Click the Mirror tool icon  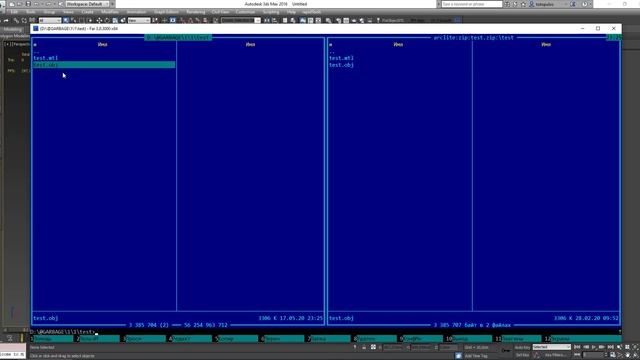click(x=267, y=20)
